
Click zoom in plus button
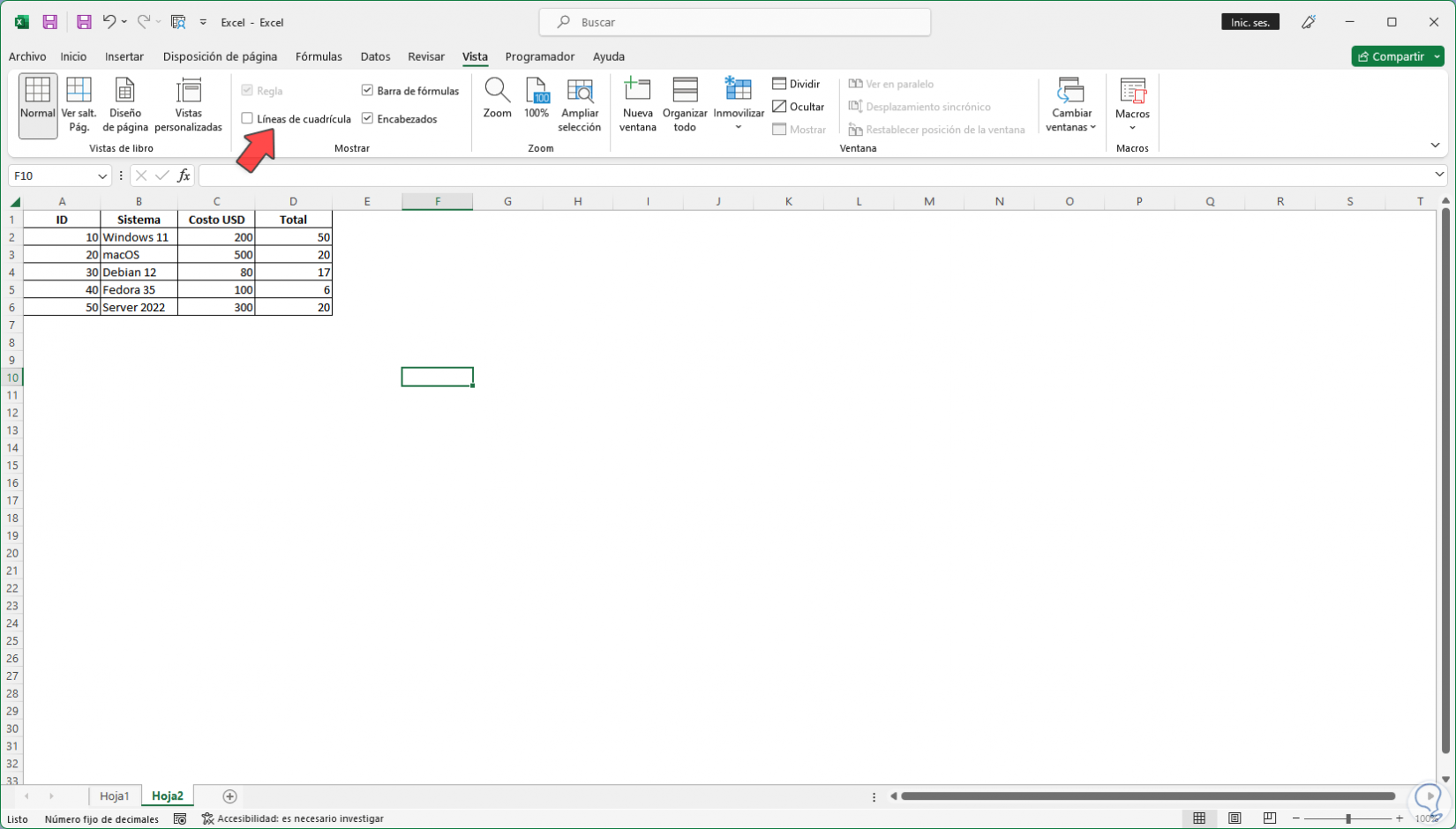[1400, 818]
